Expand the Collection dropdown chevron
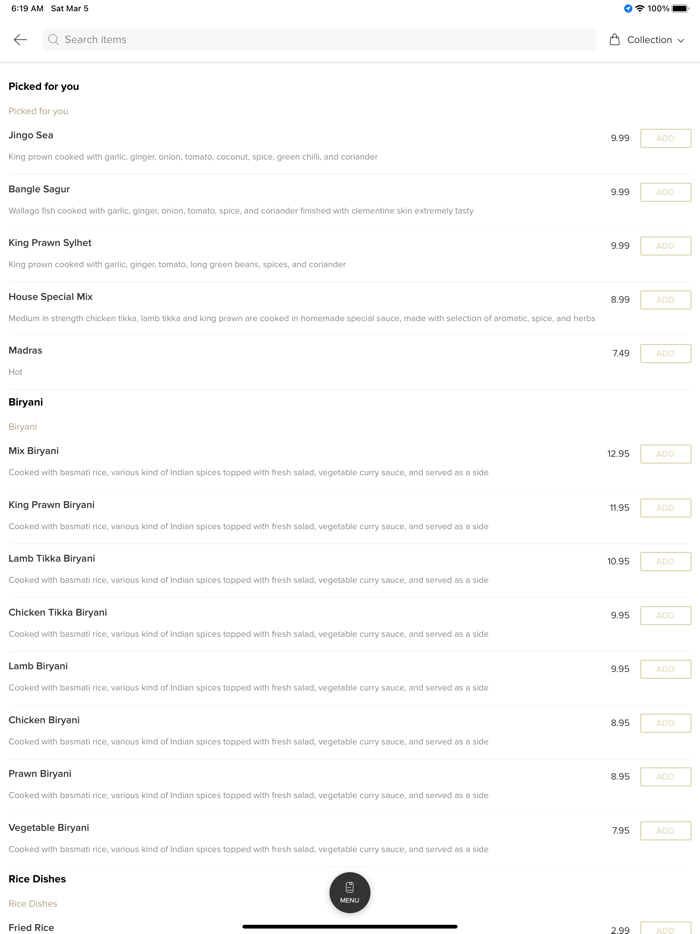 pos(681,41)
